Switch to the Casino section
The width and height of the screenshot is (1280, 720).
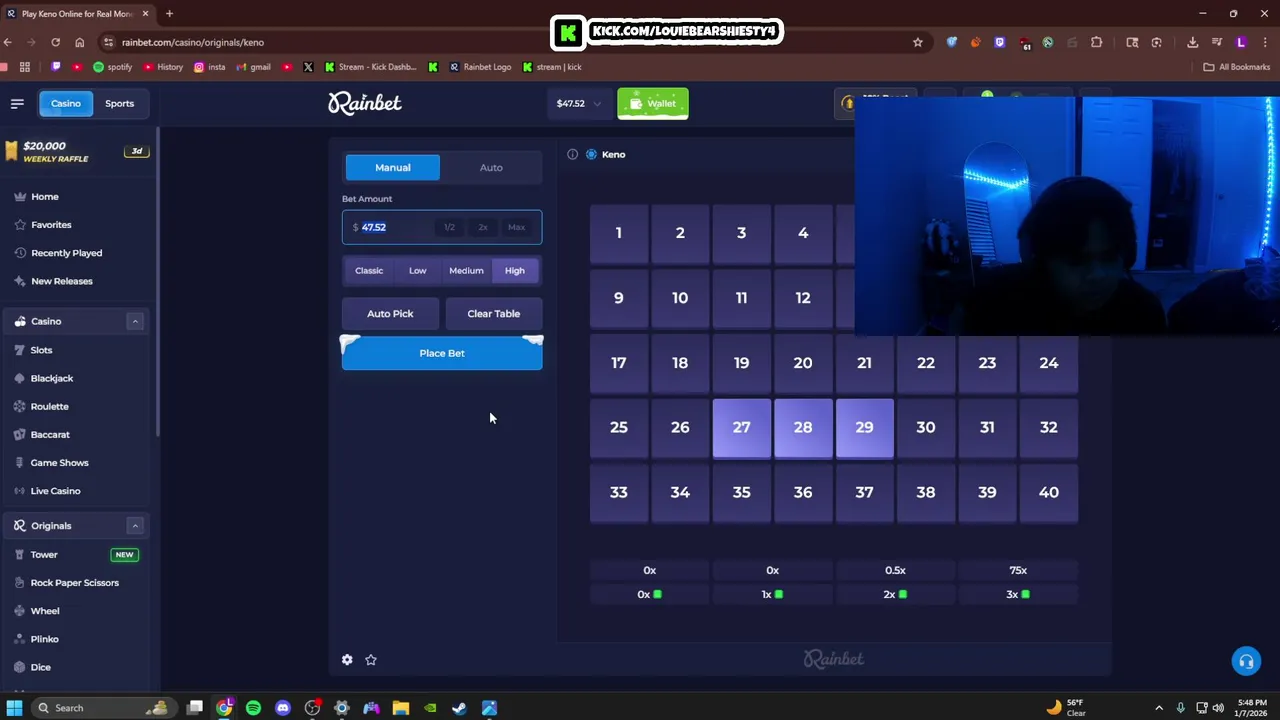coord(66,103)
